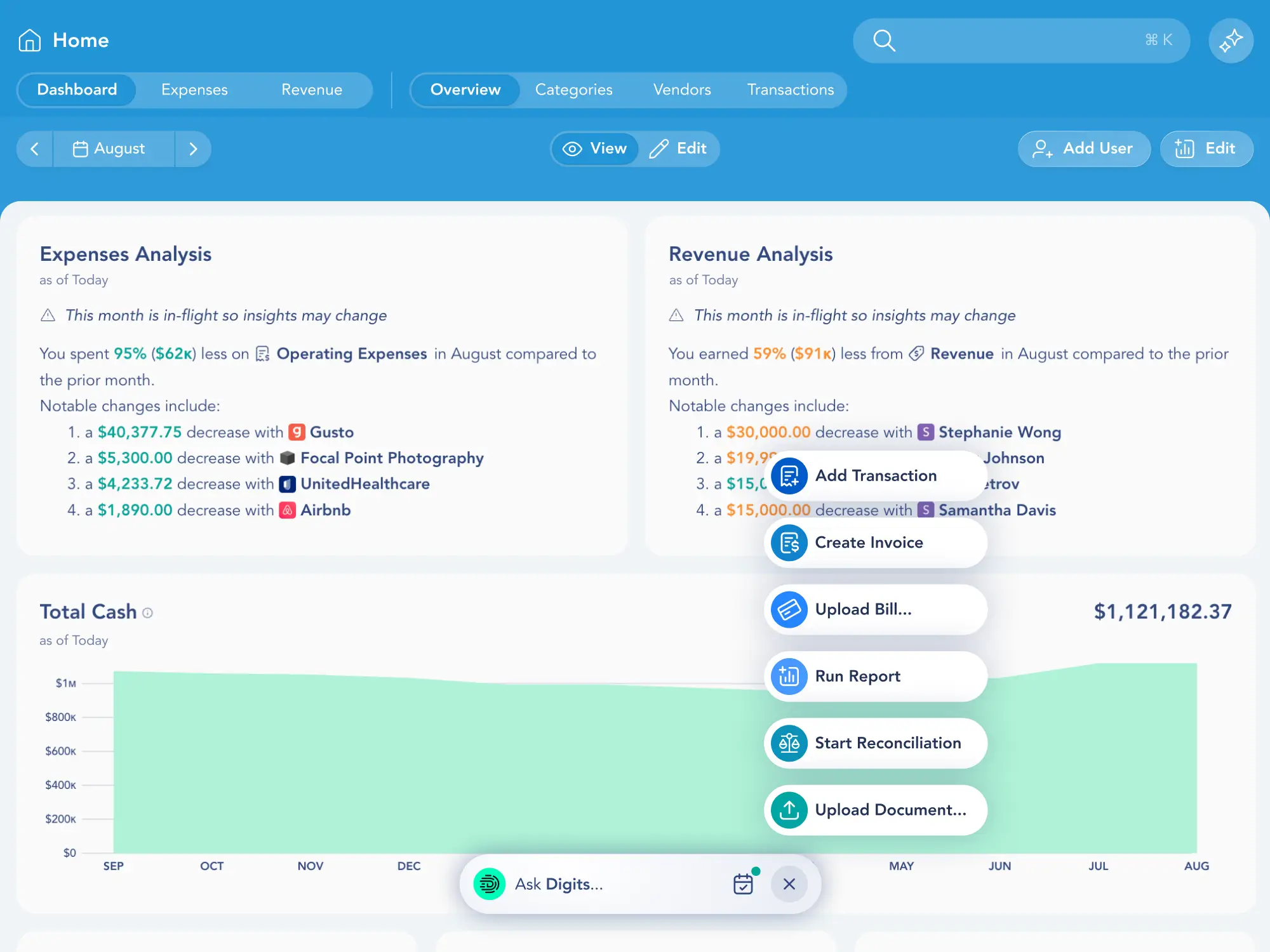1270x952 pixels.
Task: Switch to View mode with eye icon
Action: tap(595, 149)
